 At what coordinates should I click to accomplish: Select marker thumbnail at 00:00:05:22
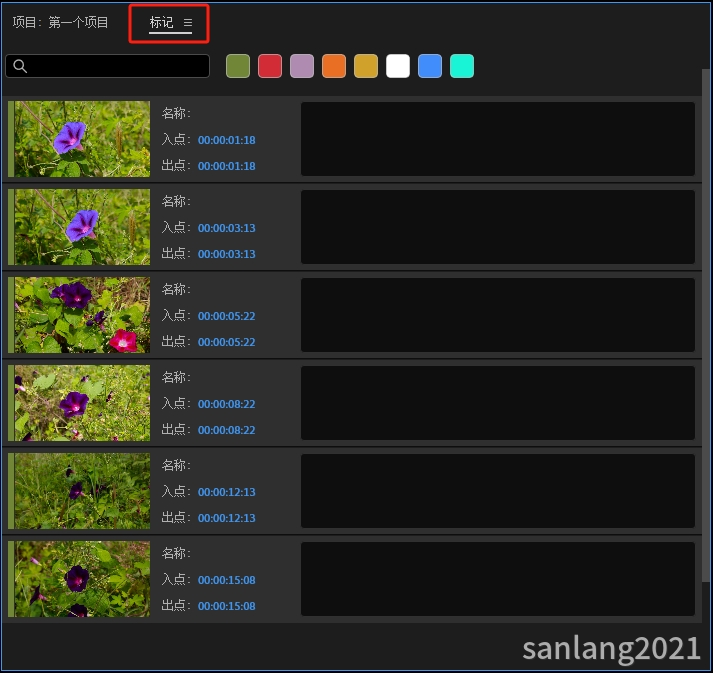point(82,315)
